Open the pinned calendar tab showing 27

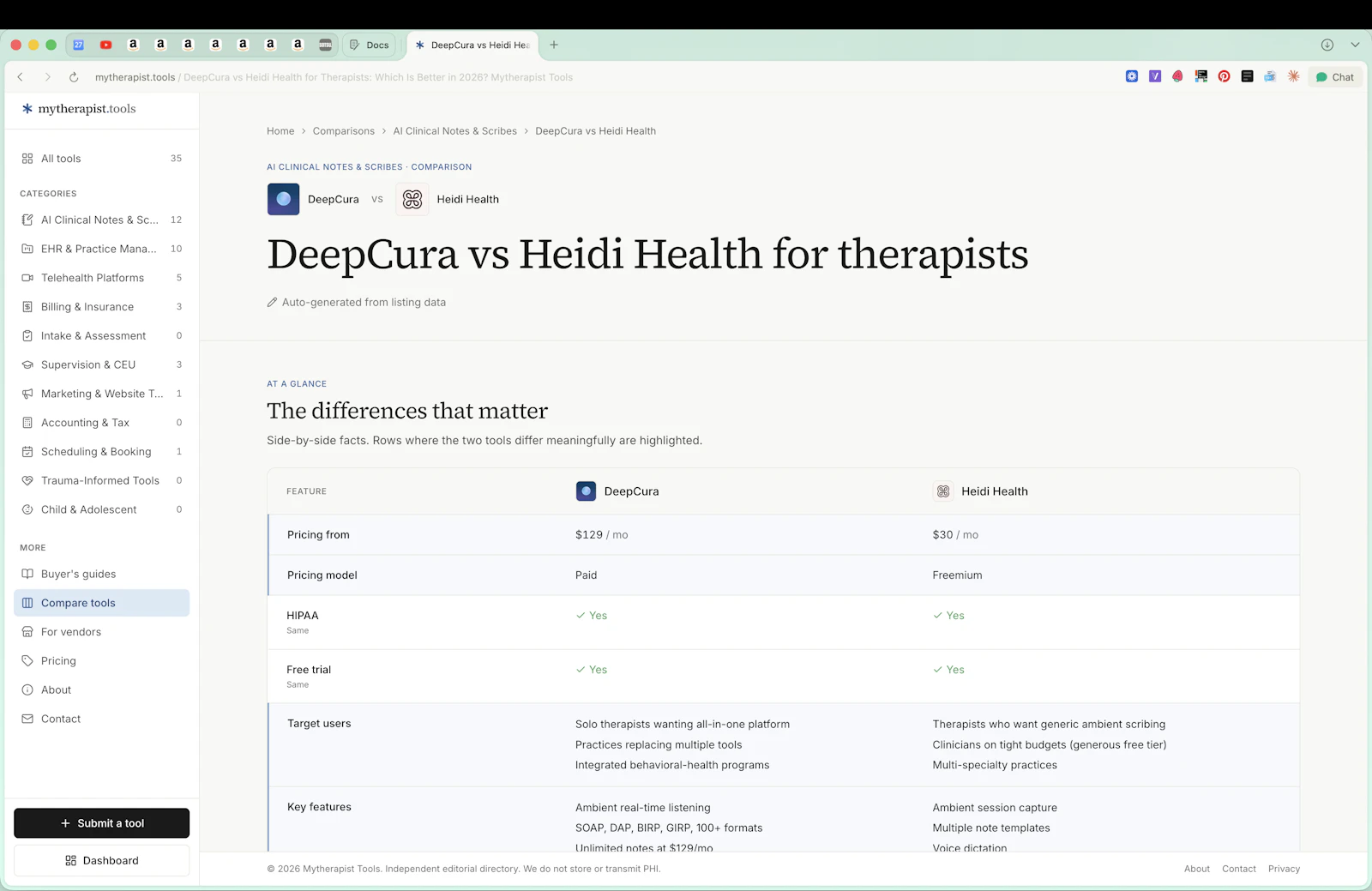click(x=78, y=45)
